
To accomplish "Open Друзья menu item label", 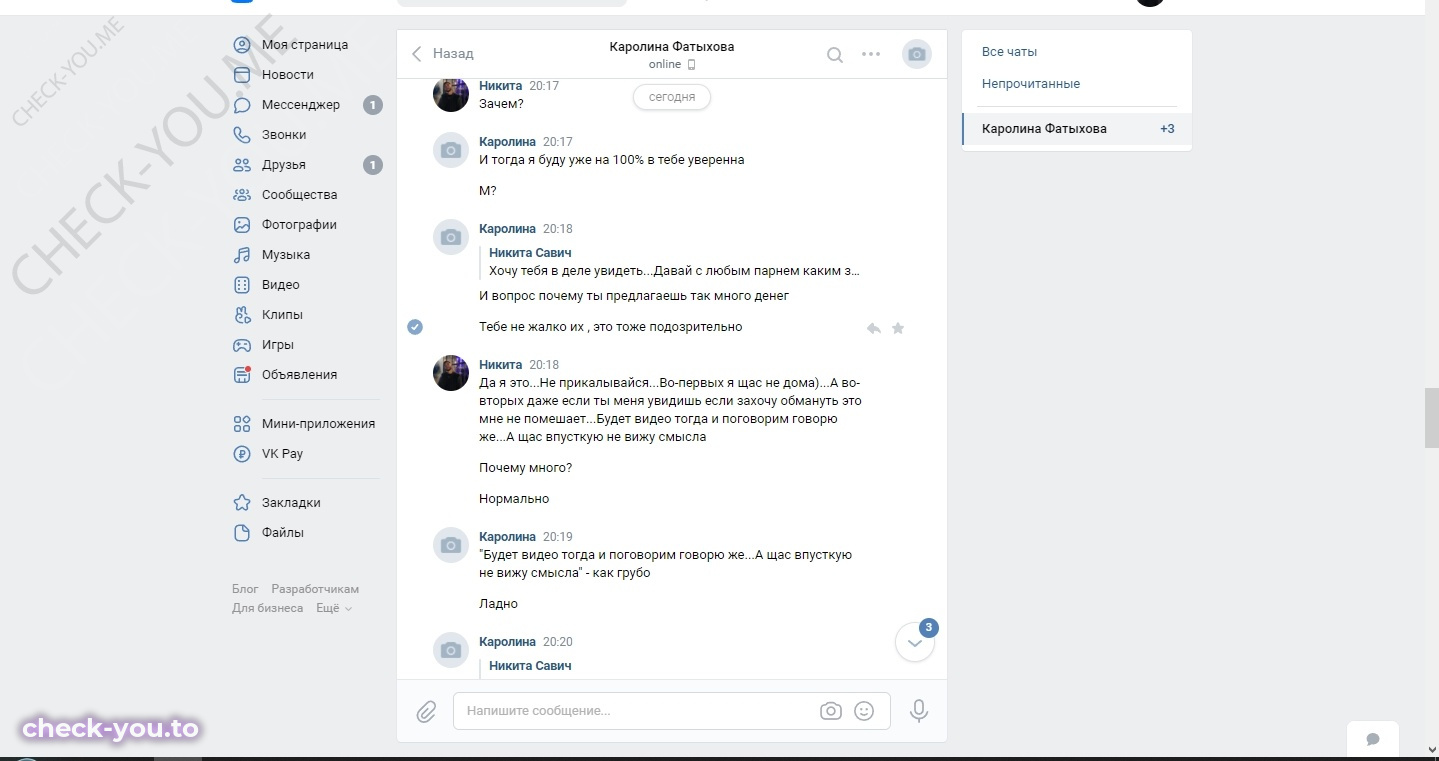I will click(x=284, y=165).
